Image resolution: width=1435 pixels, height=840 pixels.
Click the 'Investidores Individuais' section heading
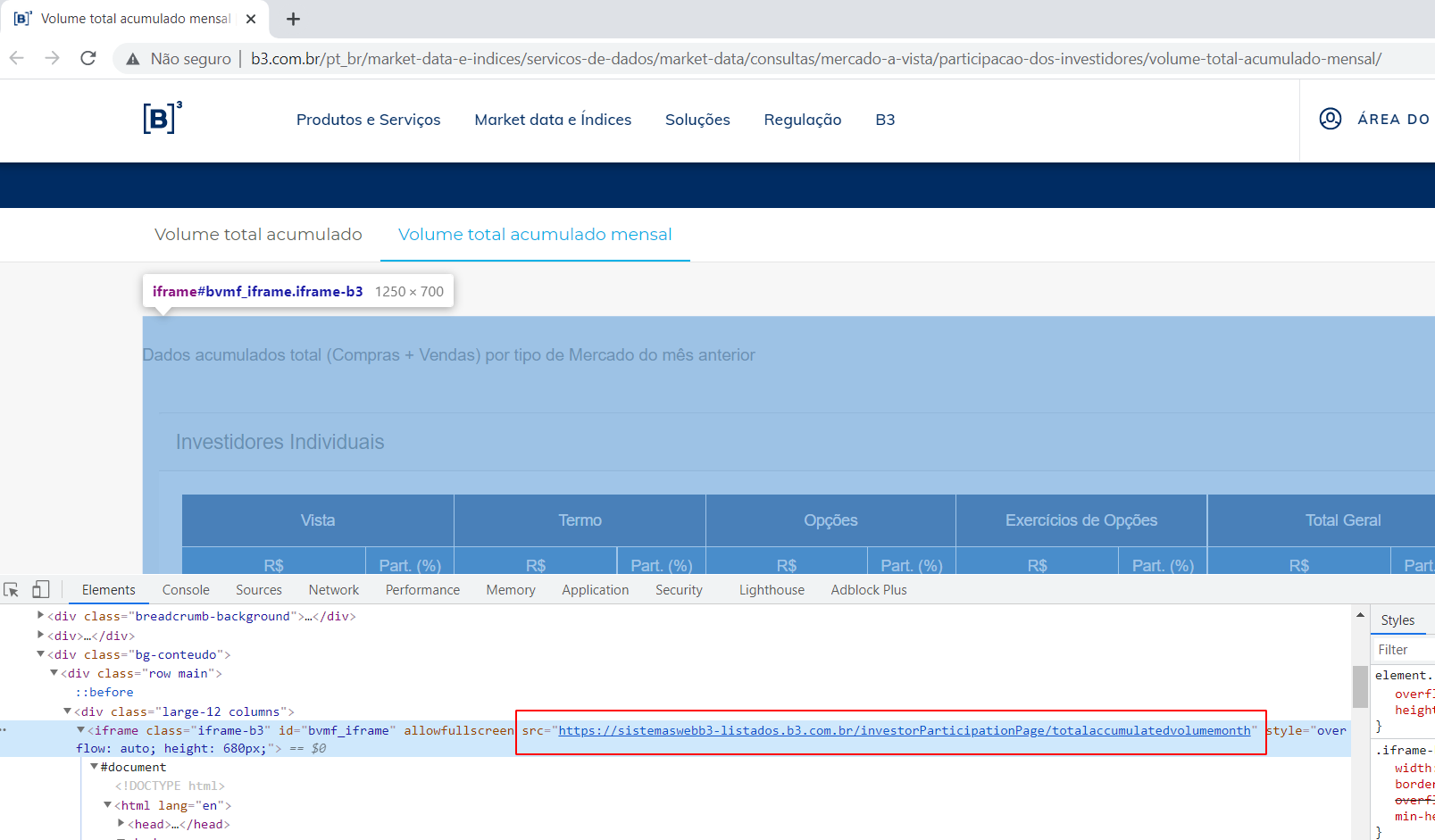(x=279, y=442)
